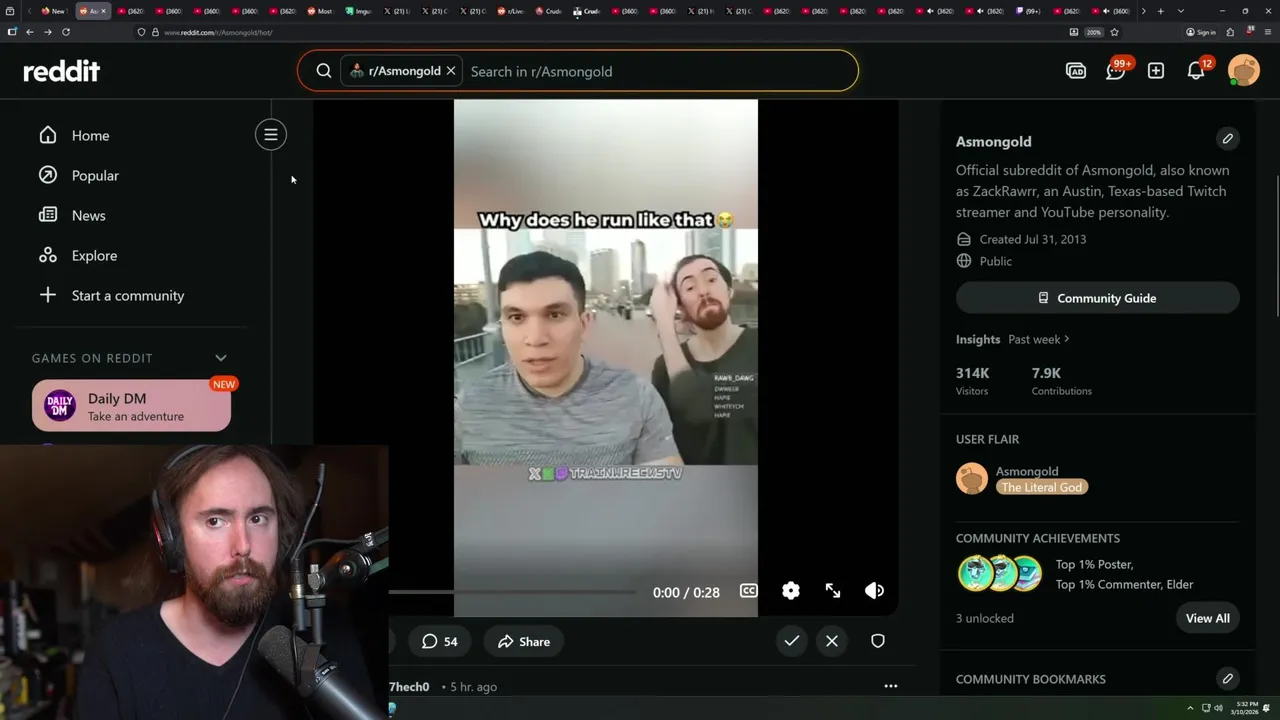
Task: Click the Create post plus icon
Action: click(1156, 71)
